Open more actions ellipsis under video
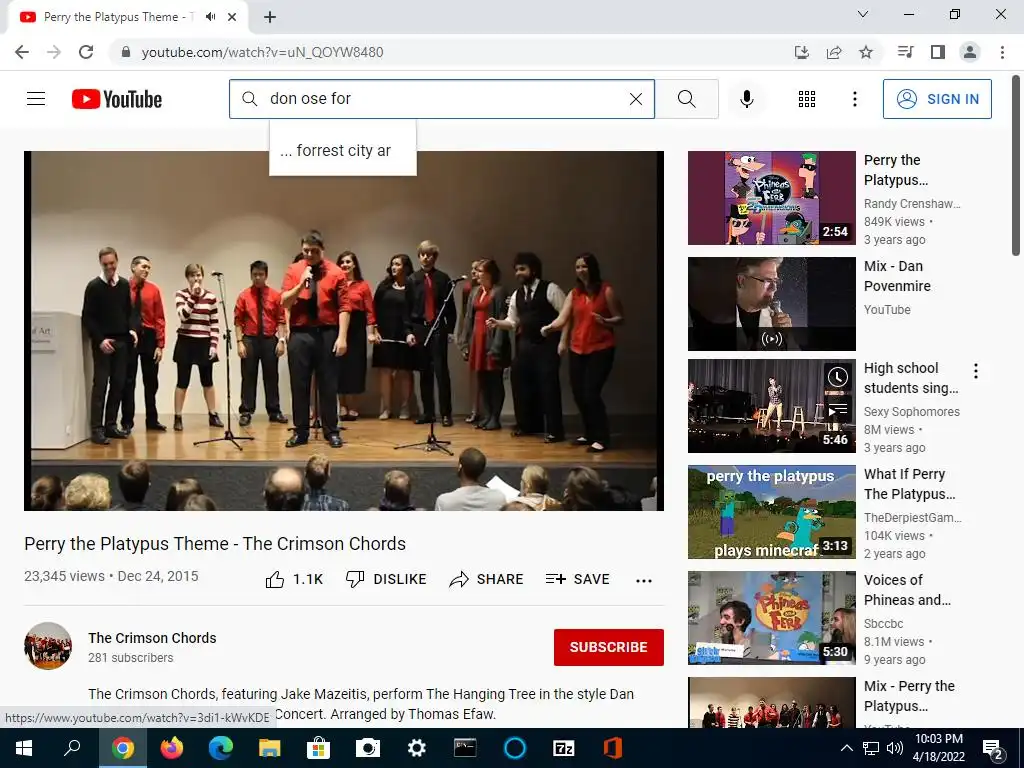 644,581
